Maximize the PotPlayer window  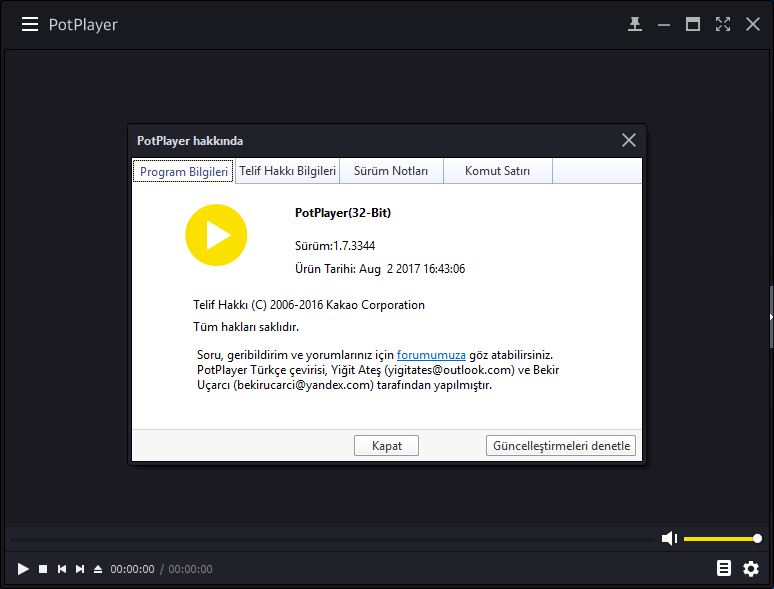[693, 24]
